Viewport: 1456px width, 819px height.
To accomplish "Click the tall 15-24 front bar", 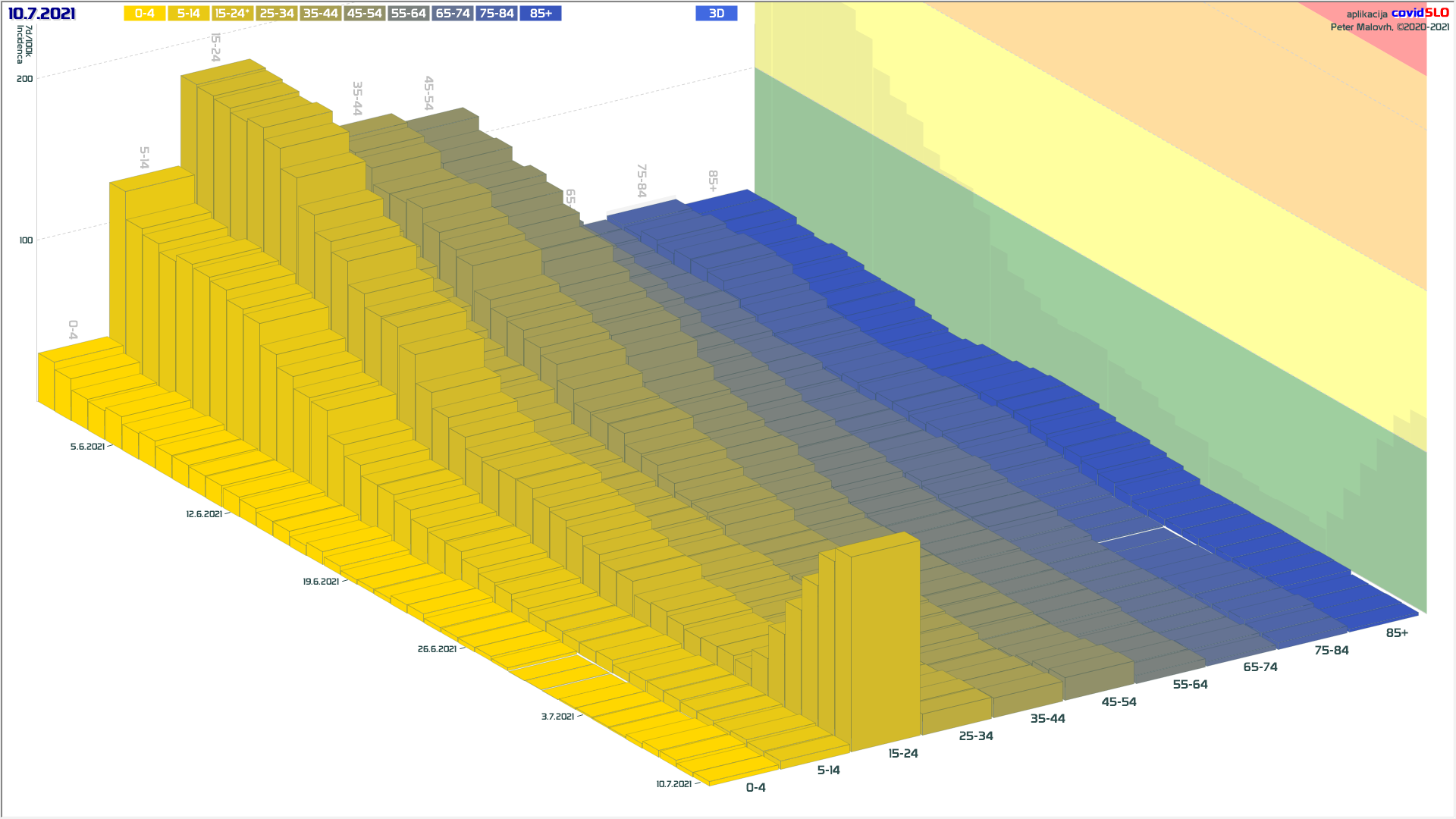I will tap(884, 645).
